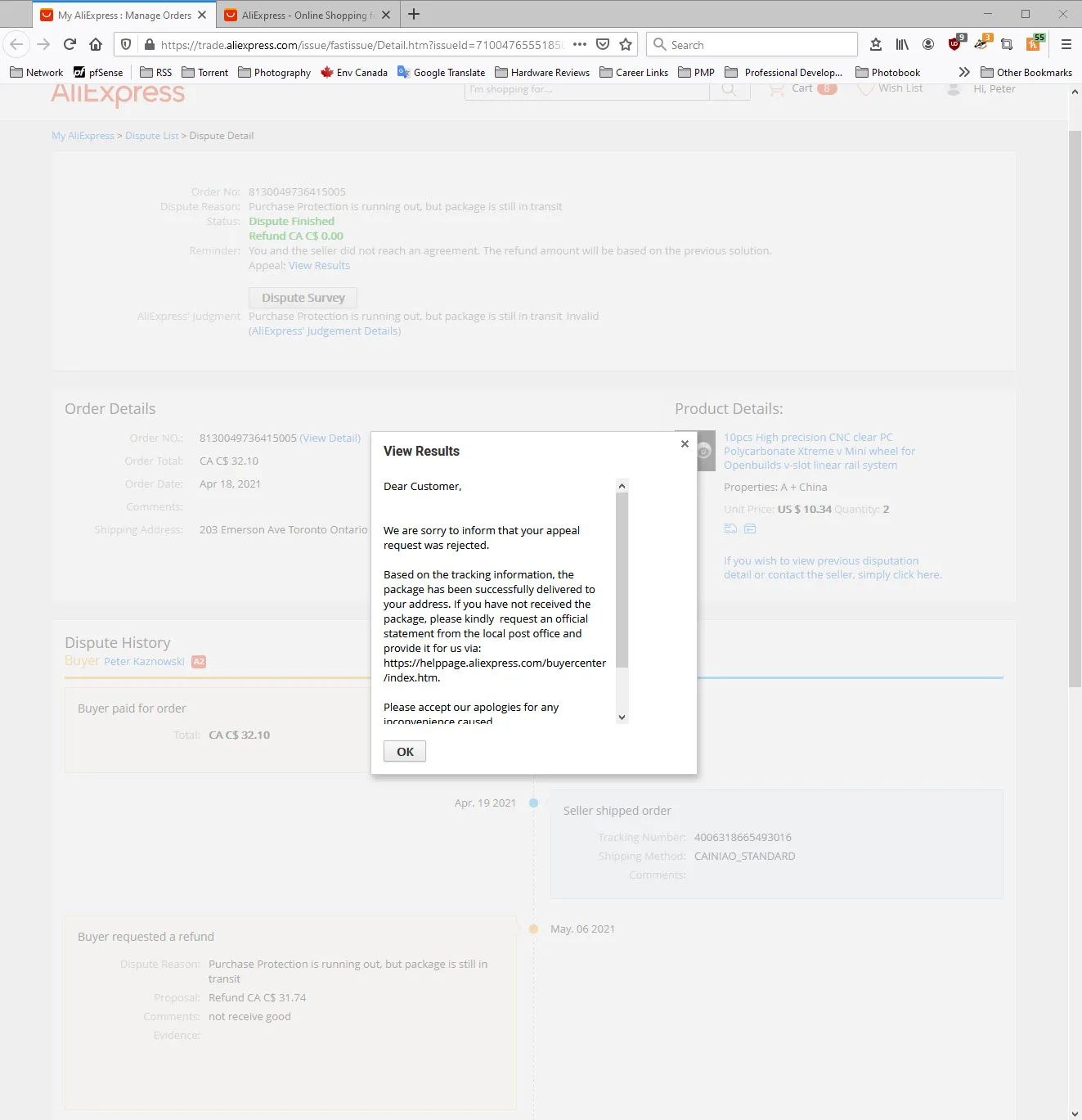Open the Google Translate bookmark
Screen dimensions: 1082x1120
[x=442, y=72]
